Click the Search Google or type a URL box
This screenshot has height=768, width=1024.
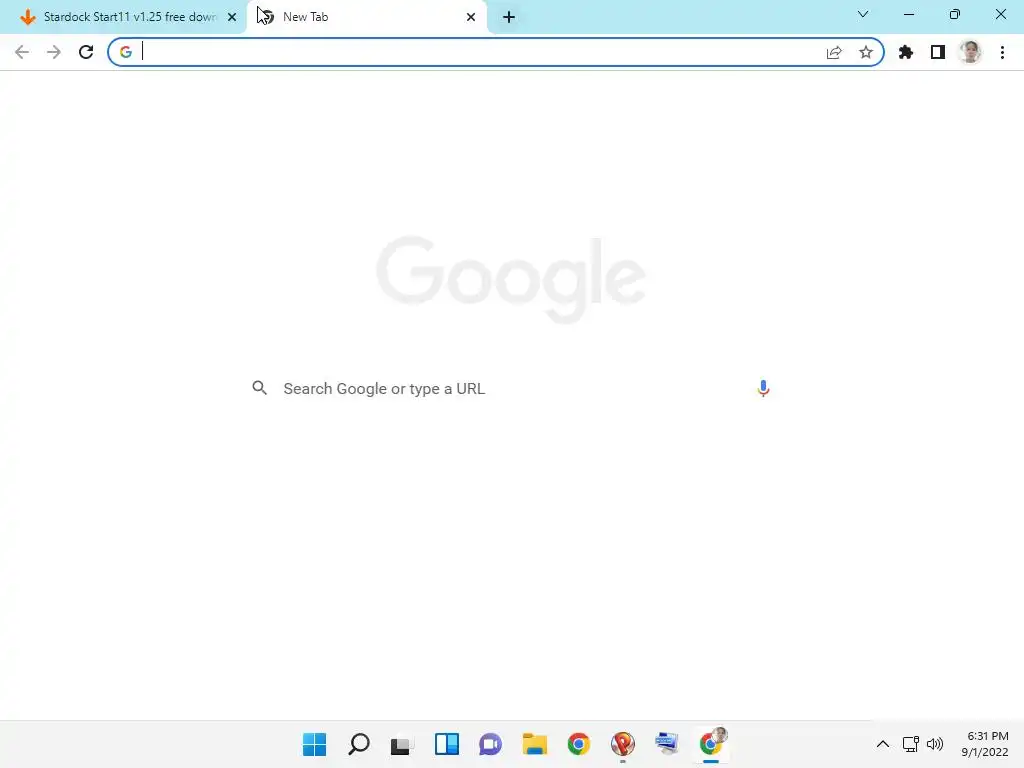511,389
